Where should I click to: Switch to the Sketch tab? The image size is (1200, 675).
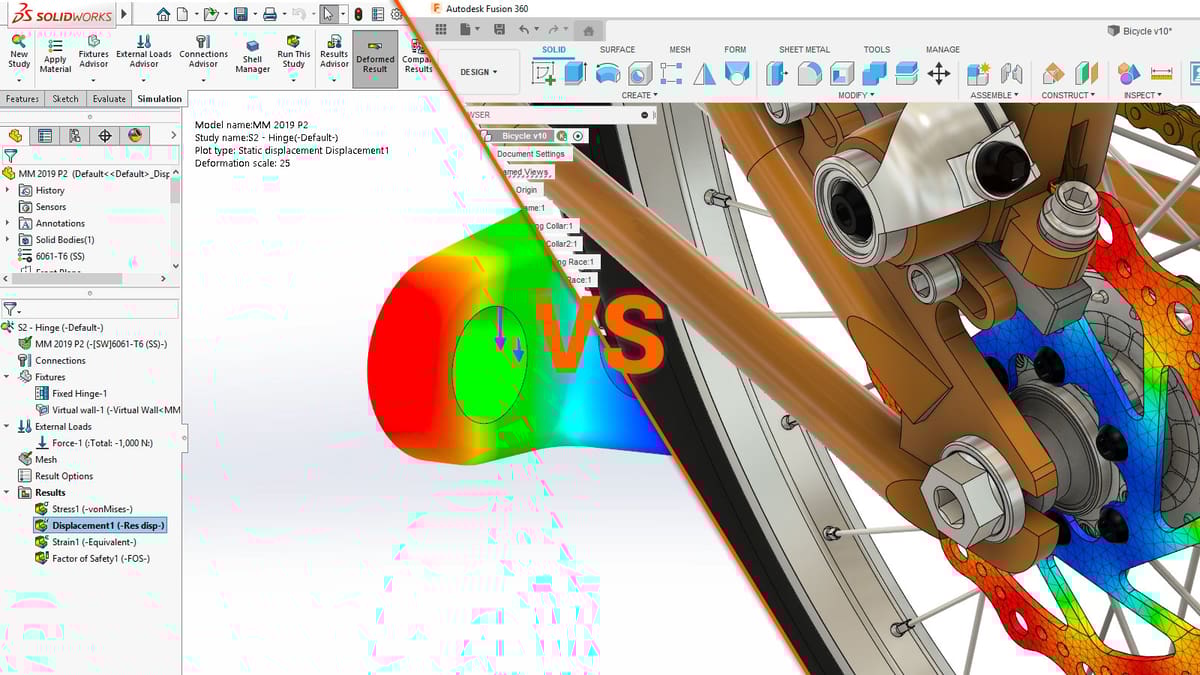coord(66,99)
